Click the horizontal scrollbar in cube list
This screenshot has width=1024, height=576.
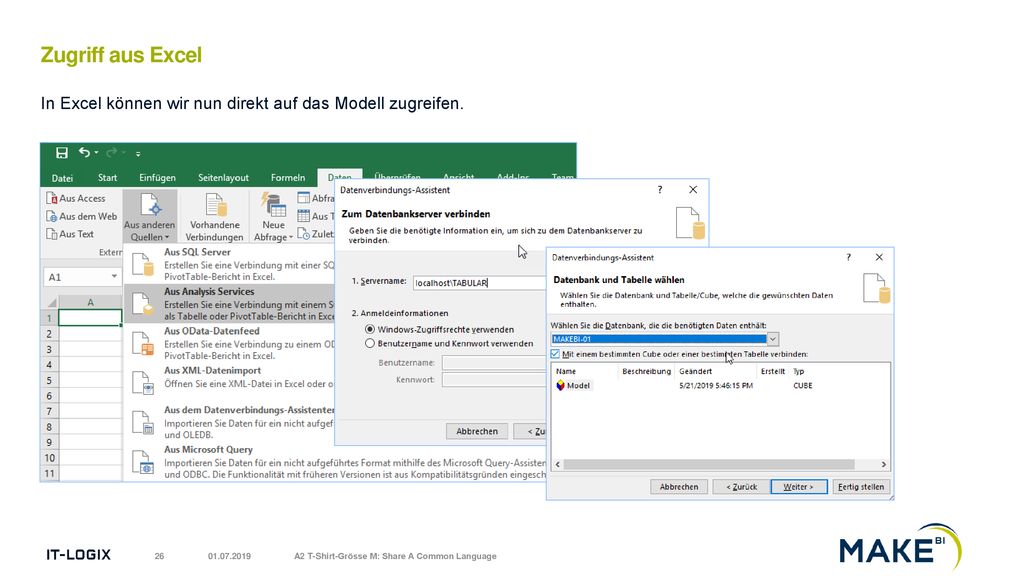point(709,464)
